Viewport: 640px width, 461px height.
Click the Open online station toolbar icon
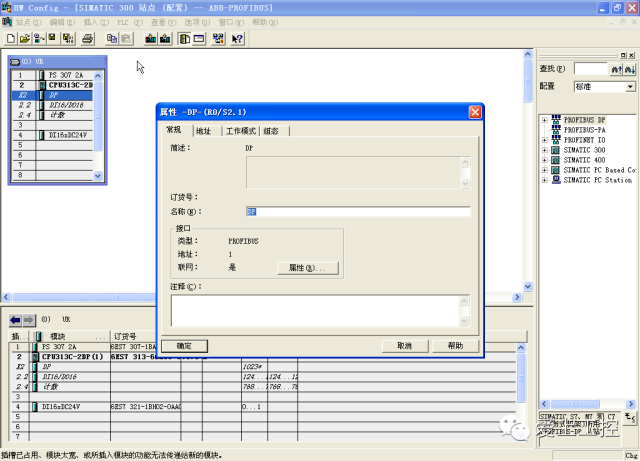pyautogui.click(x=39, y=39)
